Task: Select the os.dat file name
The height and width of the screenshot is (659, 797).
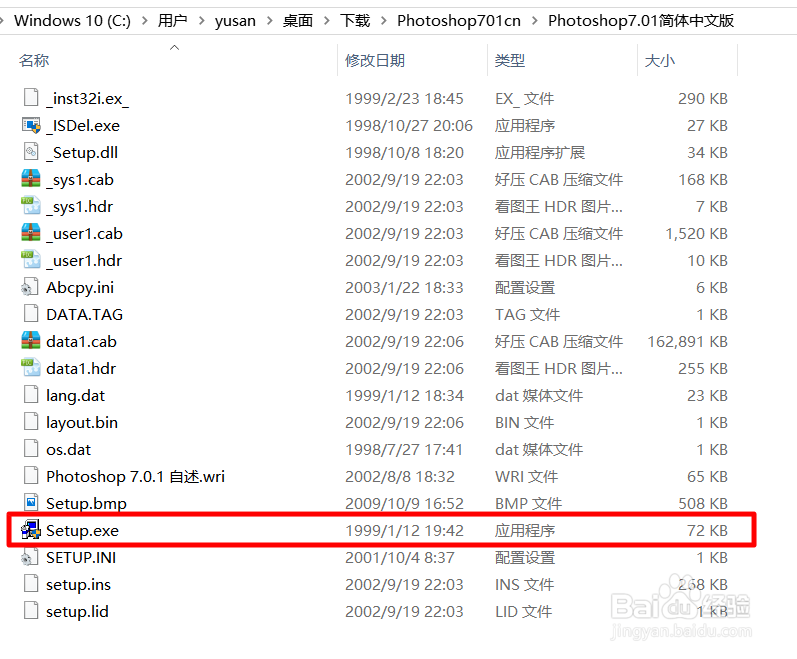Action: [x=69, y=450]
